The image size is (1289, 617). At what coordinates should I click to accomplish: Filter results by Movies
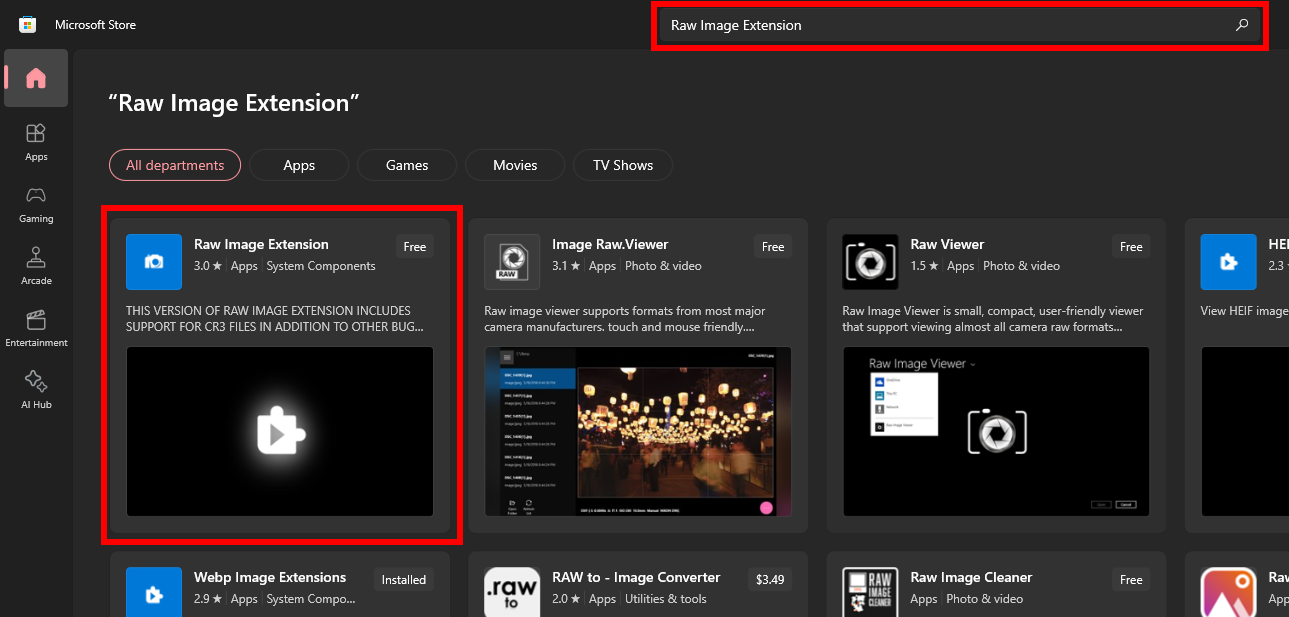coord(515,165)
